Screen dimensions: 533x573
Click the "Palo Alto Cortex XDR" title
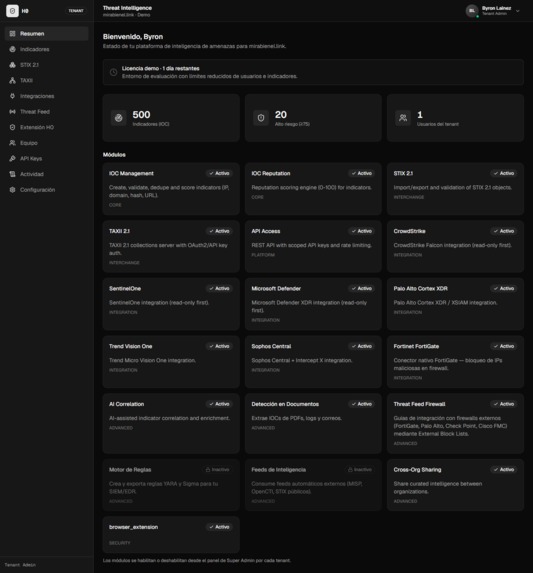click(420, 289)
